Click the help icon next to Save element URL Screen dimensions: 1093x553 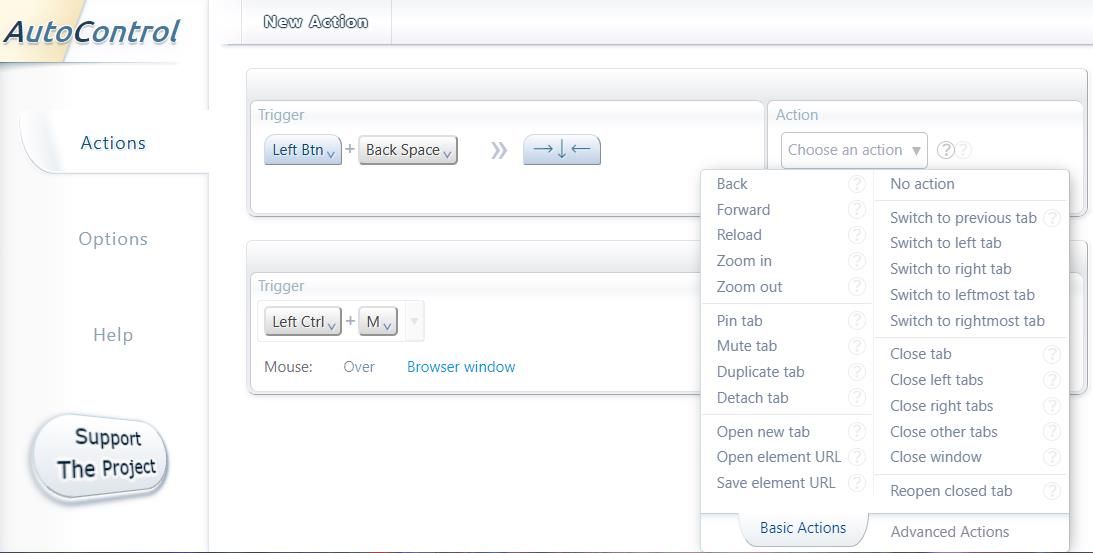click(x=857, y=483)
